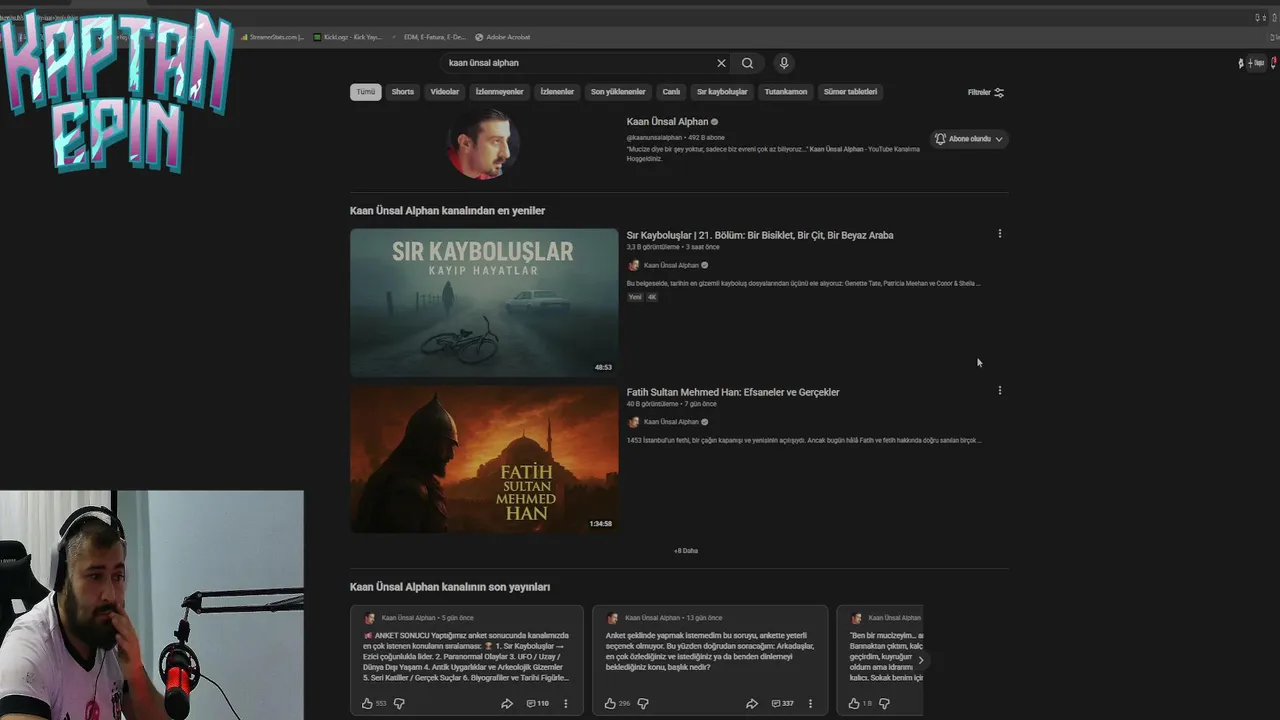
Task: Like the ANKET SONUCU post
Action: tap(367, 704)
